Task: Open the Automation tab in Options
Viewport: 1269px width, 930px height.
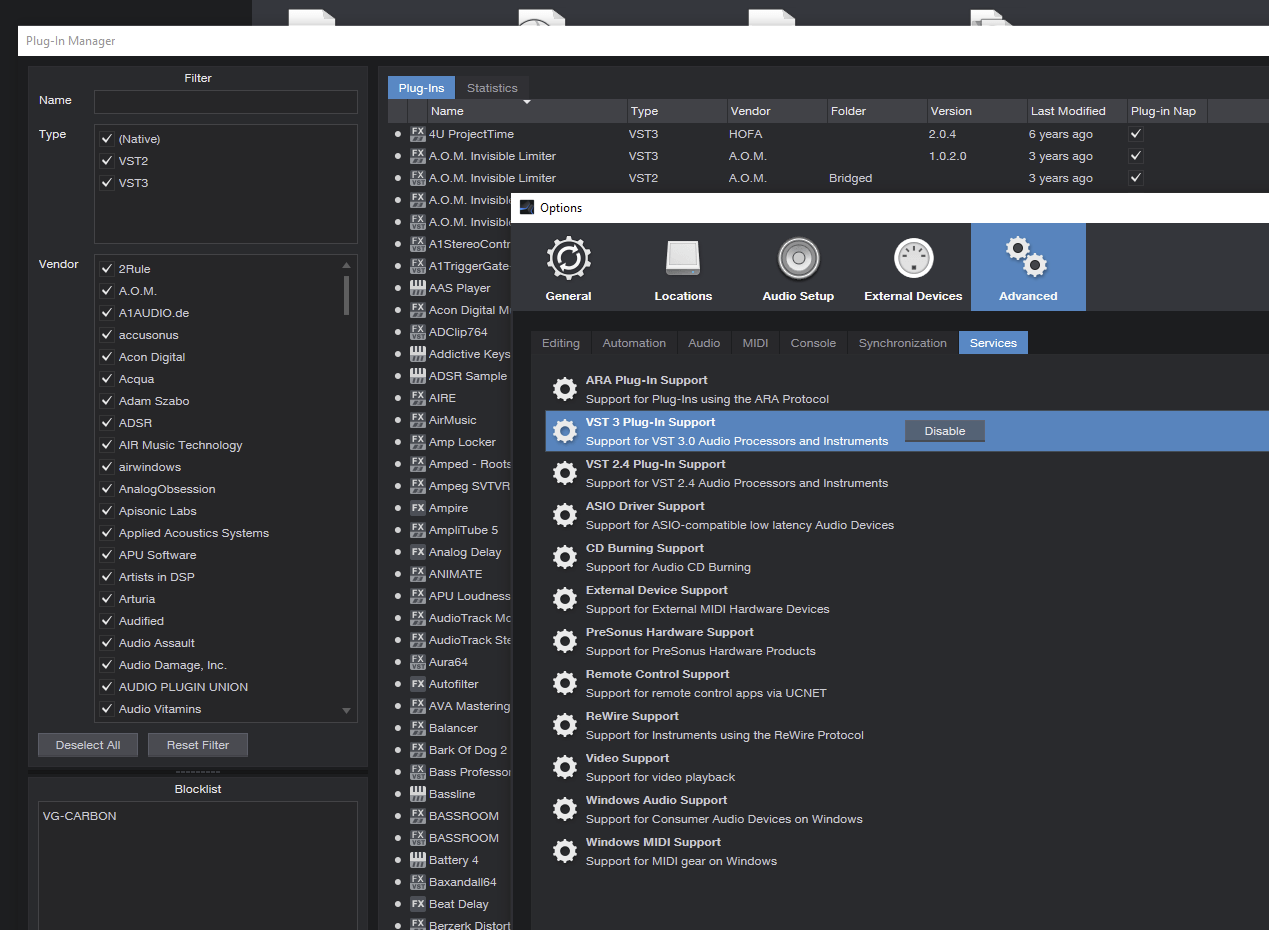Action: pos(634,343)
